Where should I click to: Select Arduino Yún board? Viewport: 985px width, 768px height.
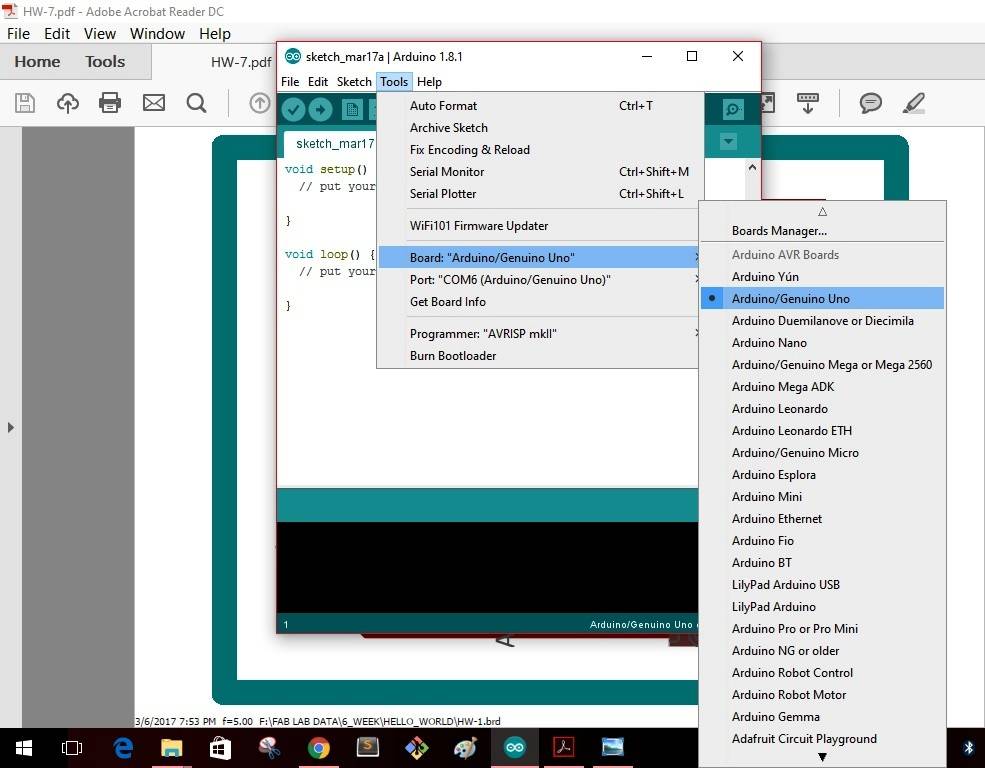tap(822, 276)
